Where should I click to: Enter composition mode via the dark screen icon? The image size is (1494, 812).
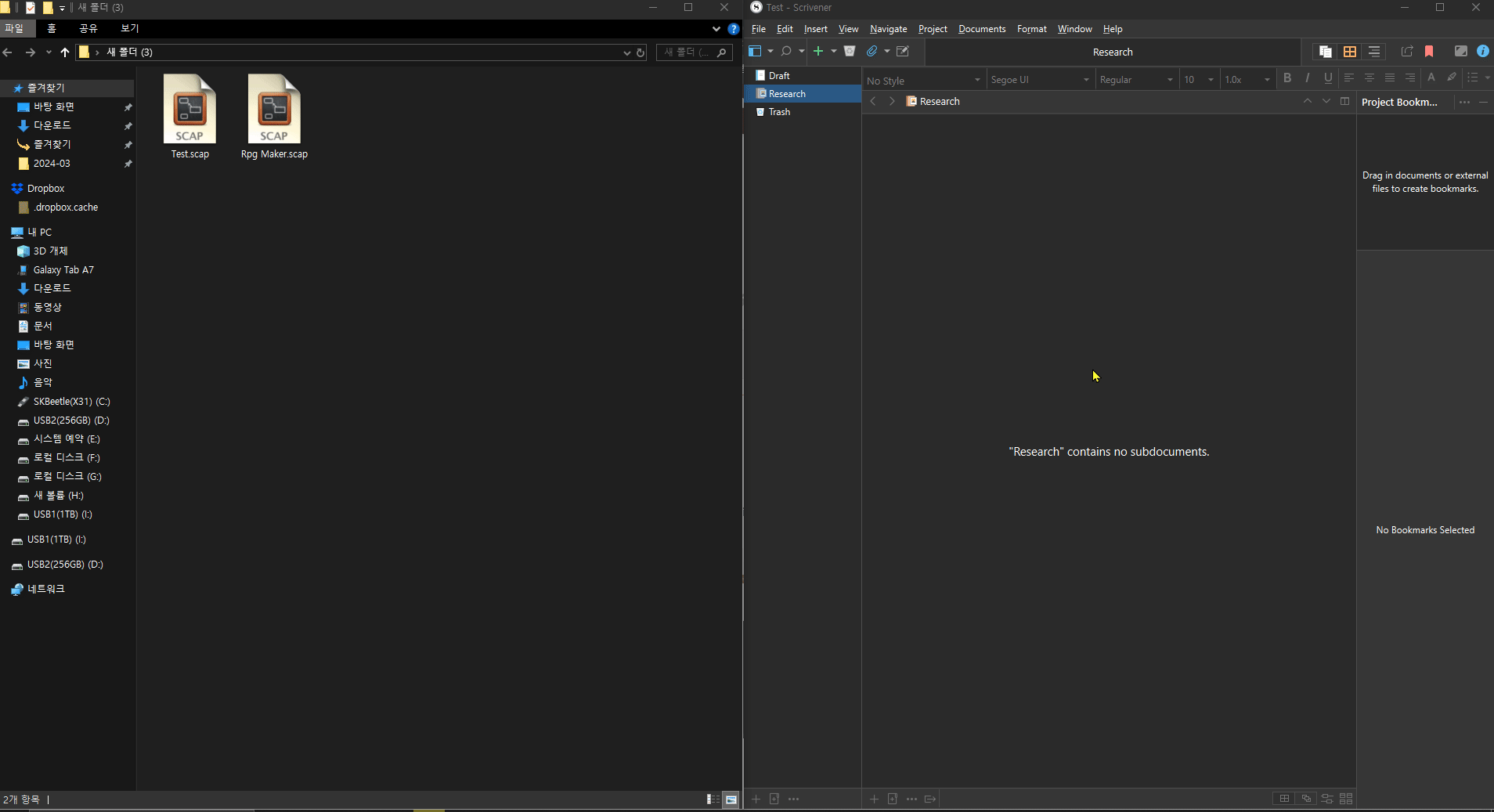coord(1460,52)
